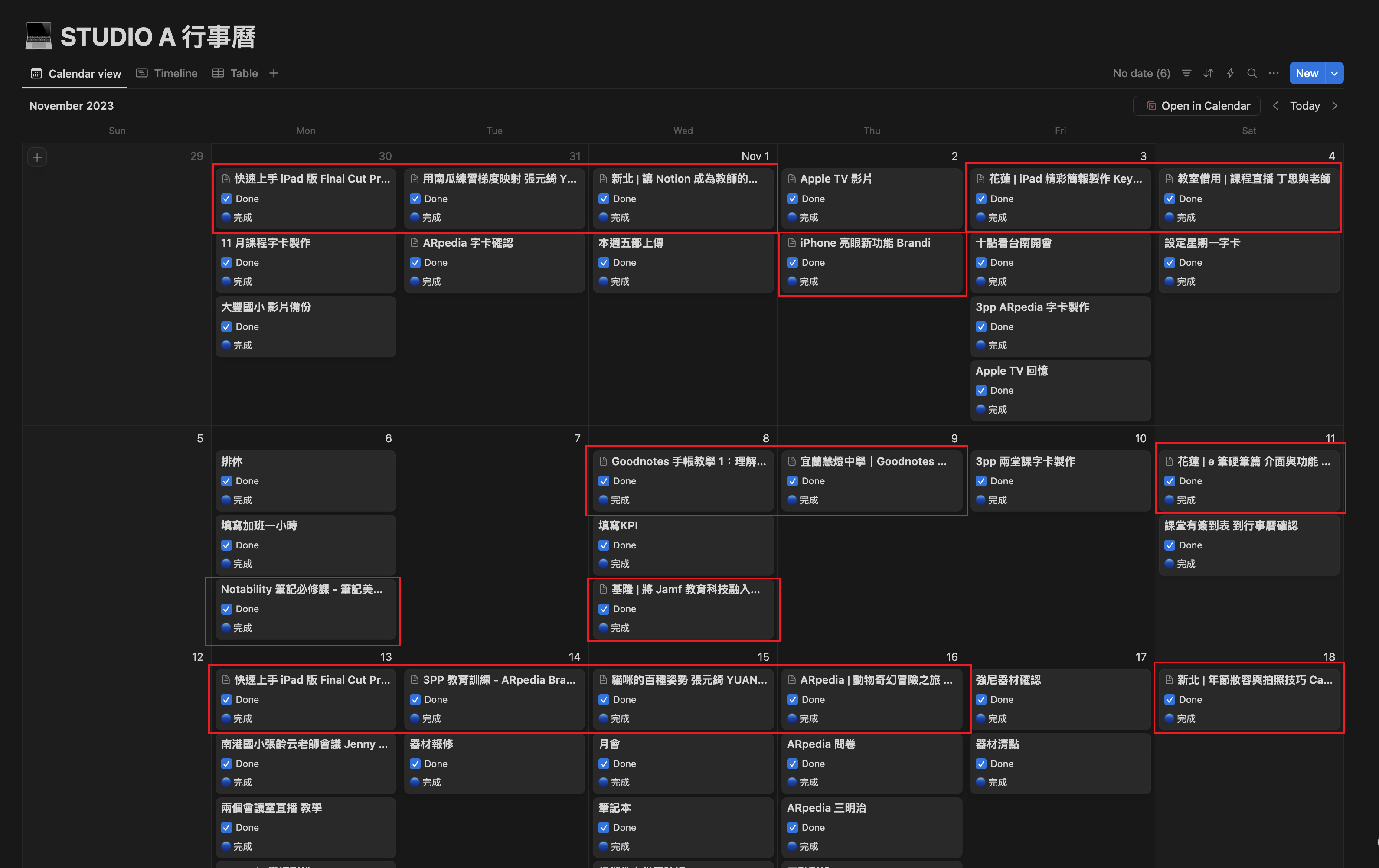Jump to Today
Screen dimensions: 1379x868
[1304, 106]
